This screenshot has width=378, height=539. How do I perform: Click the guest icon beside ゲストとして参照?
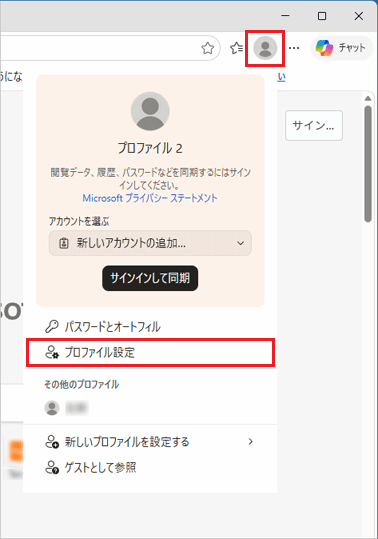[52, 468]
